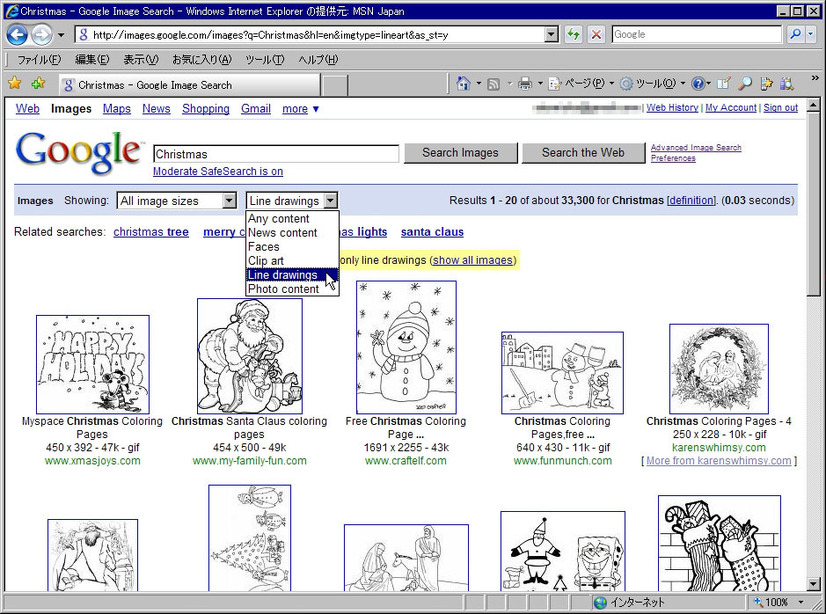The width and height of the screenshot is (826, 614).
Task: Click the Preferences link
Action: point(673,158)
